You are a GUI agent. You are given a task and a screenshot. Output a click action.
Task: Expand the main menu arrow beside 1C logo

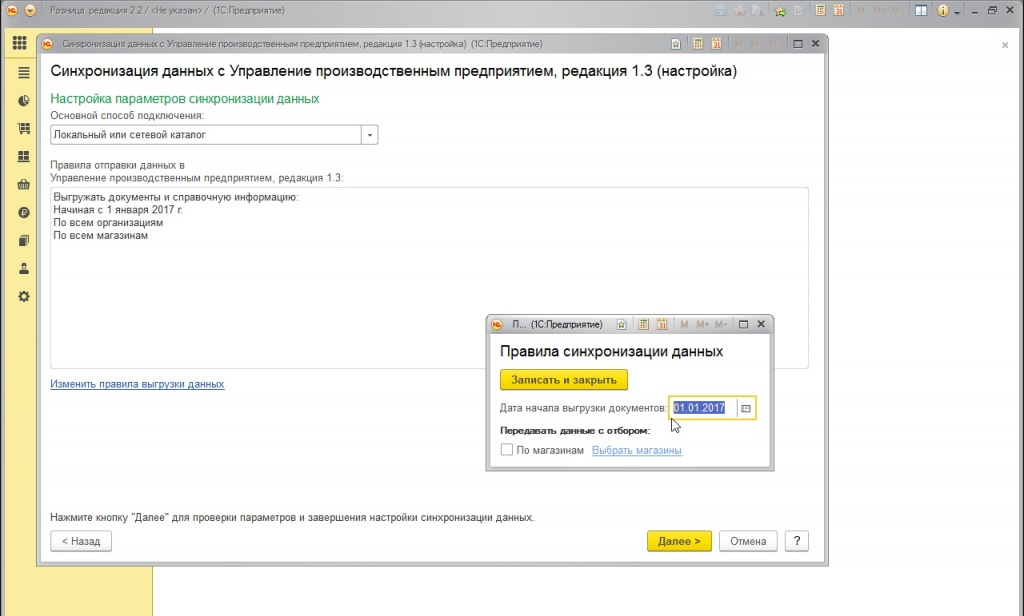click(30, 11)
